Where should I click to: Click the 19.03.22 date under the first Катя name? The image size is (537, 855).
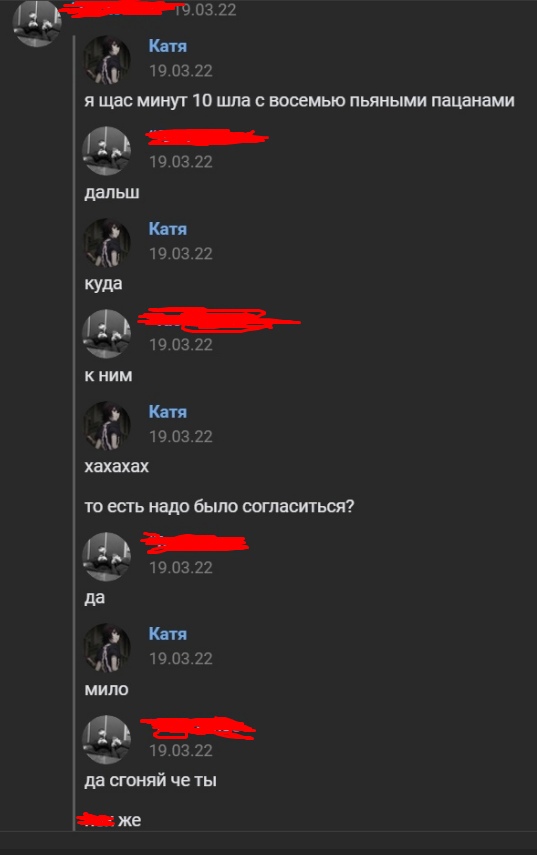(180, 71)
